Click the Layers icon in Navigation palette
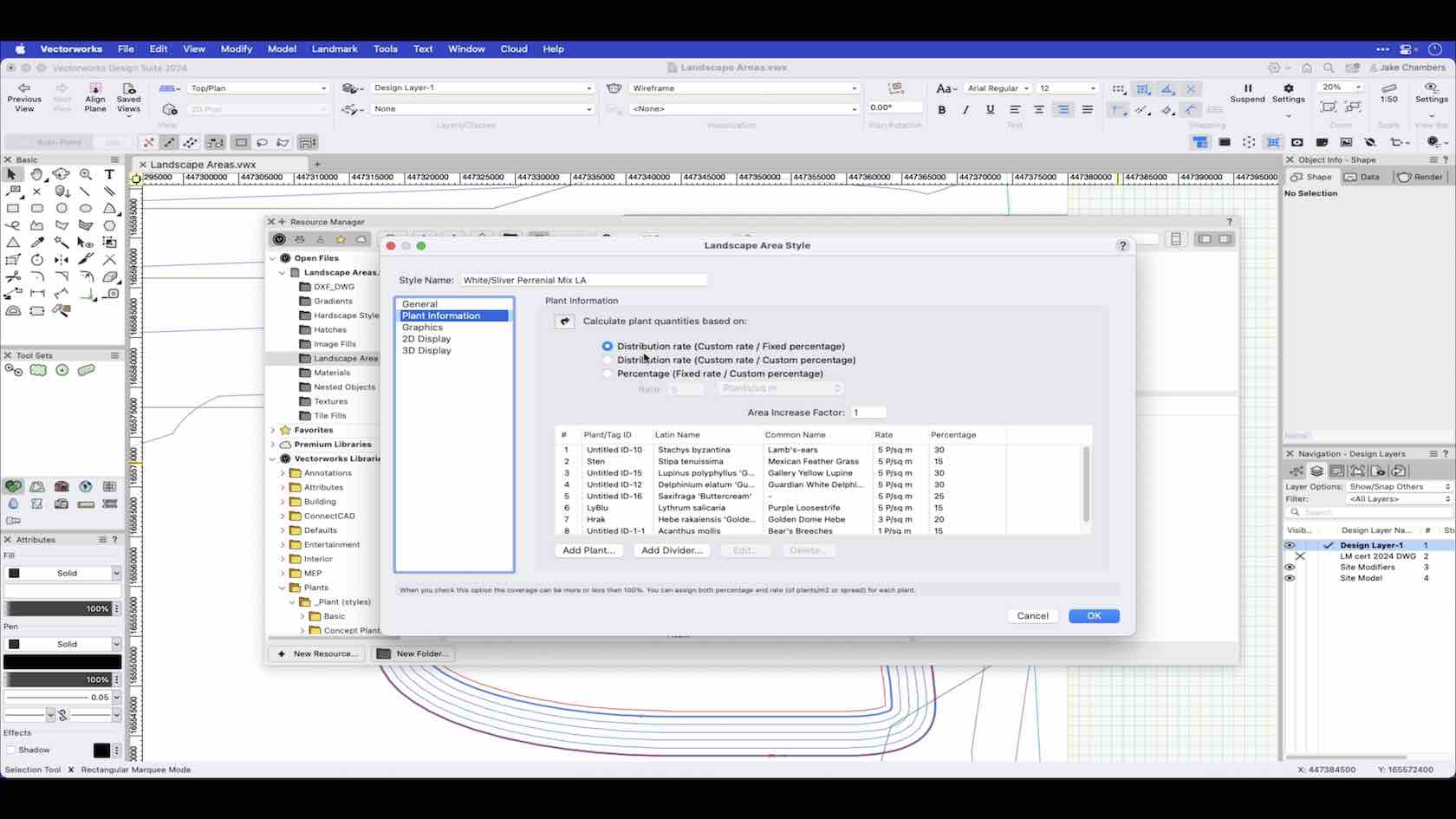Screen dimensions: 1456x819 1316,471
